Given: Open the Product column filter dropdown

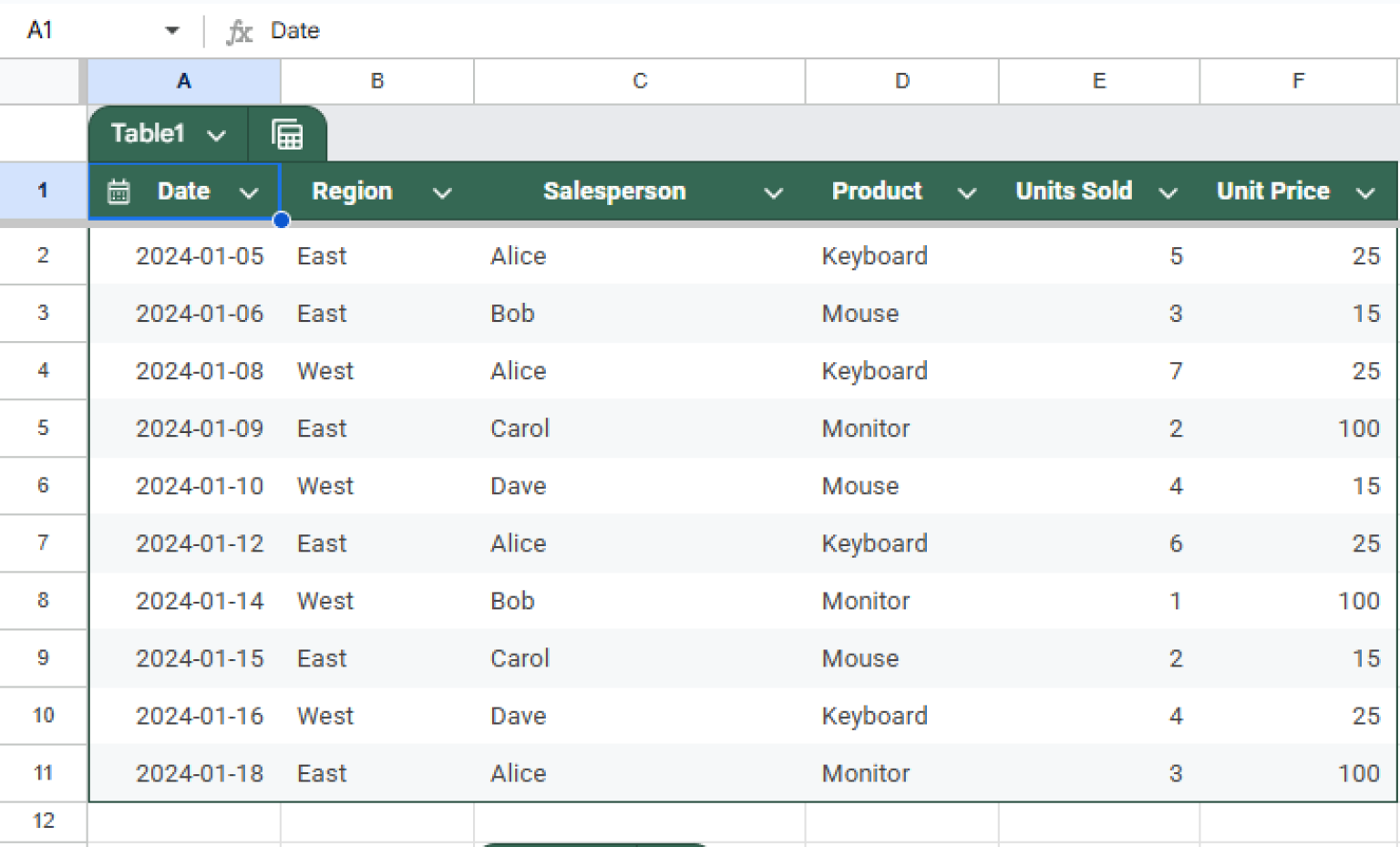Looking at the screenshot, I should pos(968,192).
